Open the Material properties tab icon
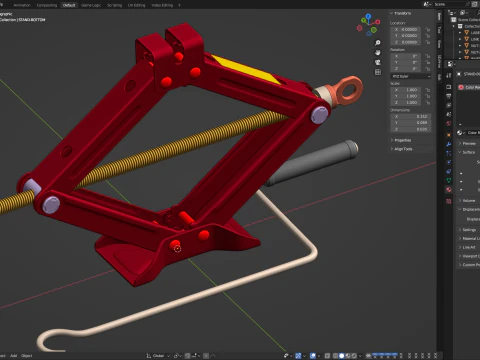This screenshot has height=360, width=480. coord(449,189)
